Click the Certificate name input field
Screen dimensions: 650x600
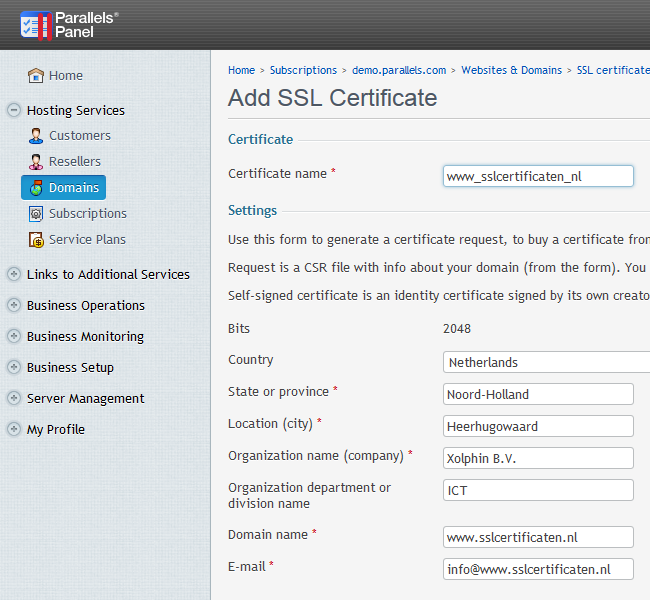point(538,176)
